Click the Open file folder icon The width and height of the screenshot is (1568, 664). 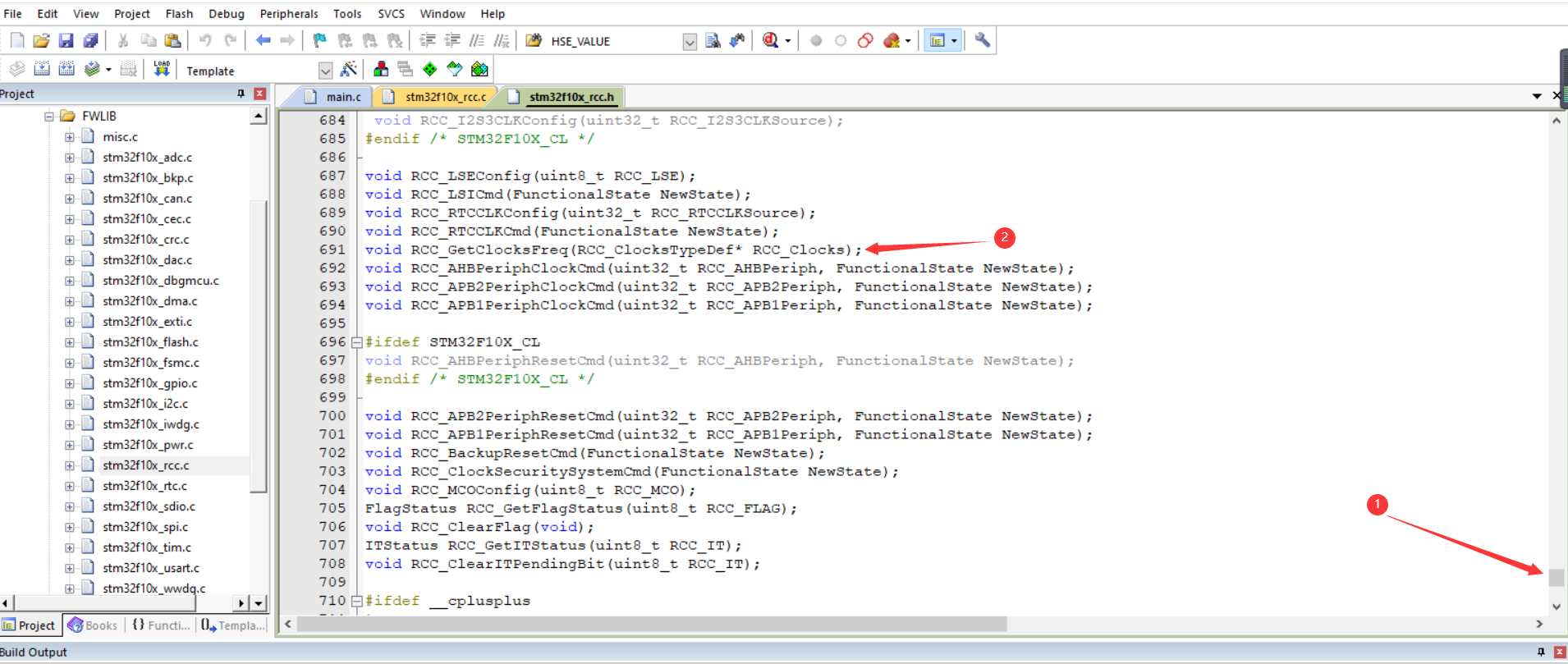pos(41,40)
